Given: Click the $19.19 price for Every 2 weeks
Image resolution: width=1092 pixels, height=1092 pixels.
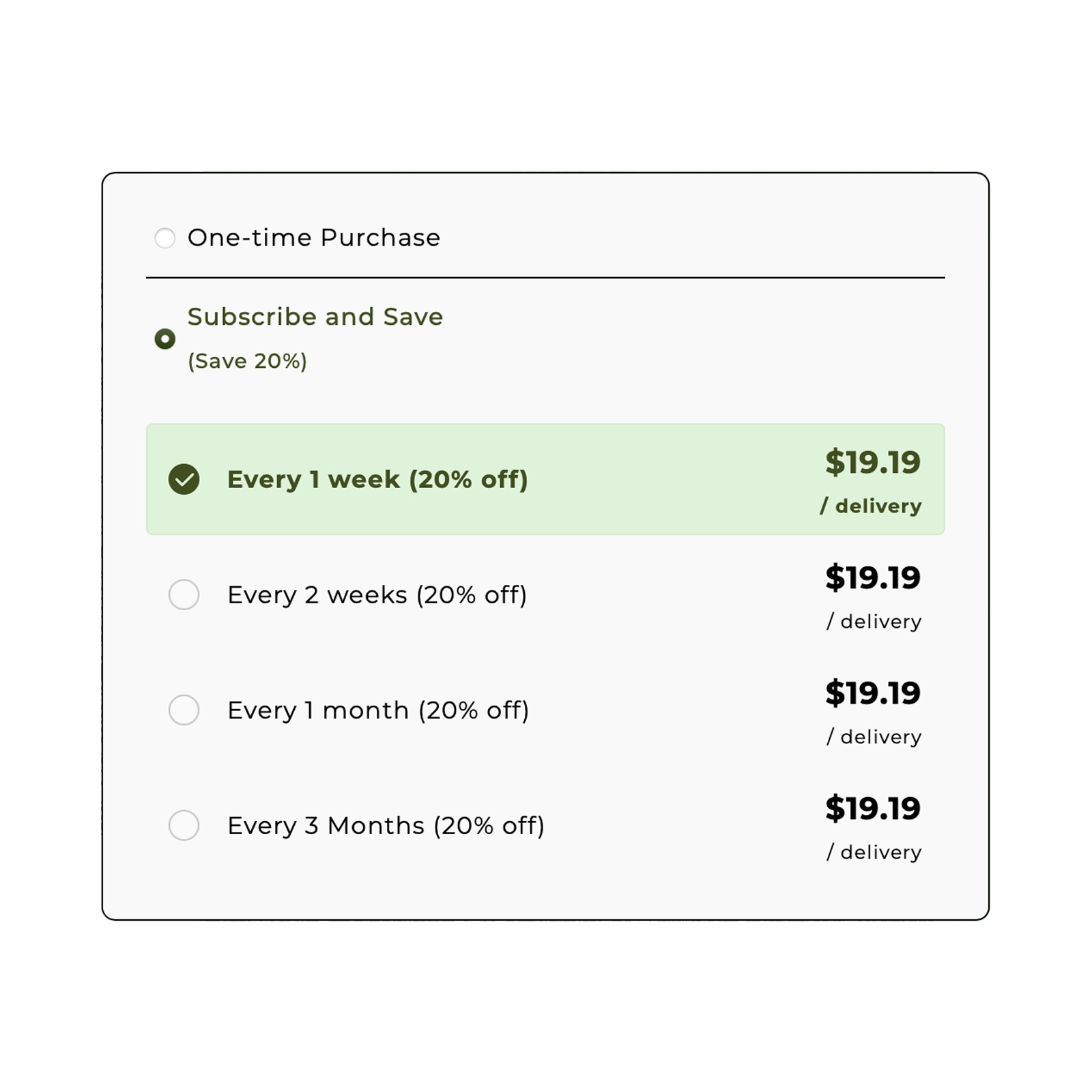Looking at the screenshot, I should click(x=872, y=577).
